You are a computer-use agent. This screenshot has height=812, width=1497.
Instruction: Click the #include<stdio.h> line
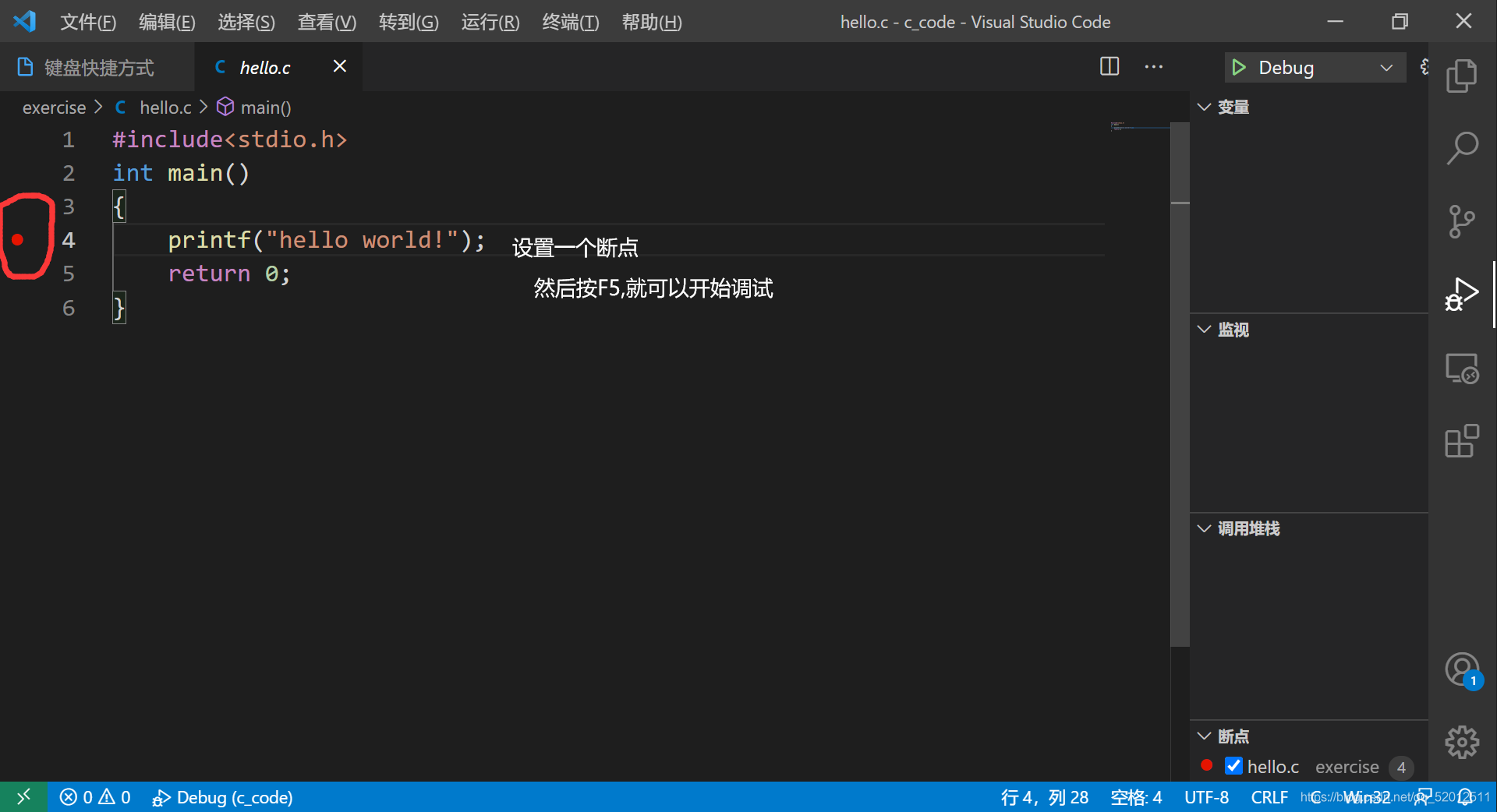[229, 139]
